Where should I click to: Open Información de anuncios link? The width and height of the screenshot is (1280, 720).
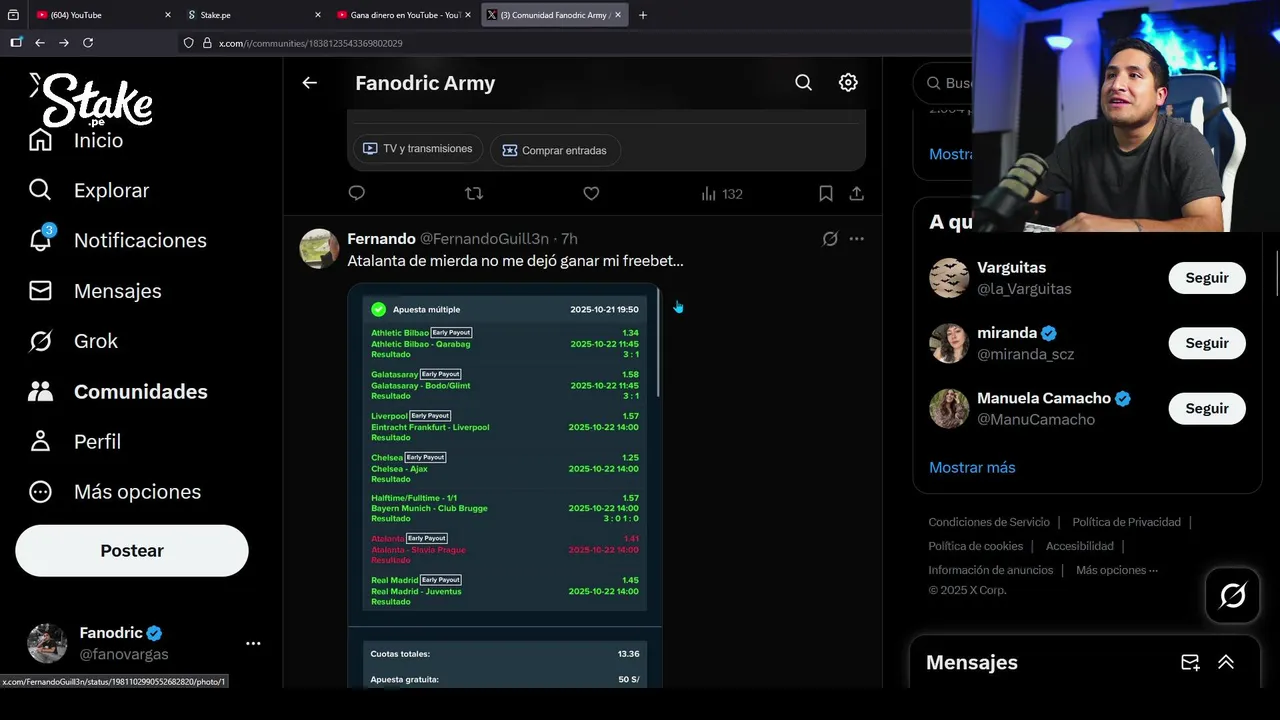pos(990,570)
